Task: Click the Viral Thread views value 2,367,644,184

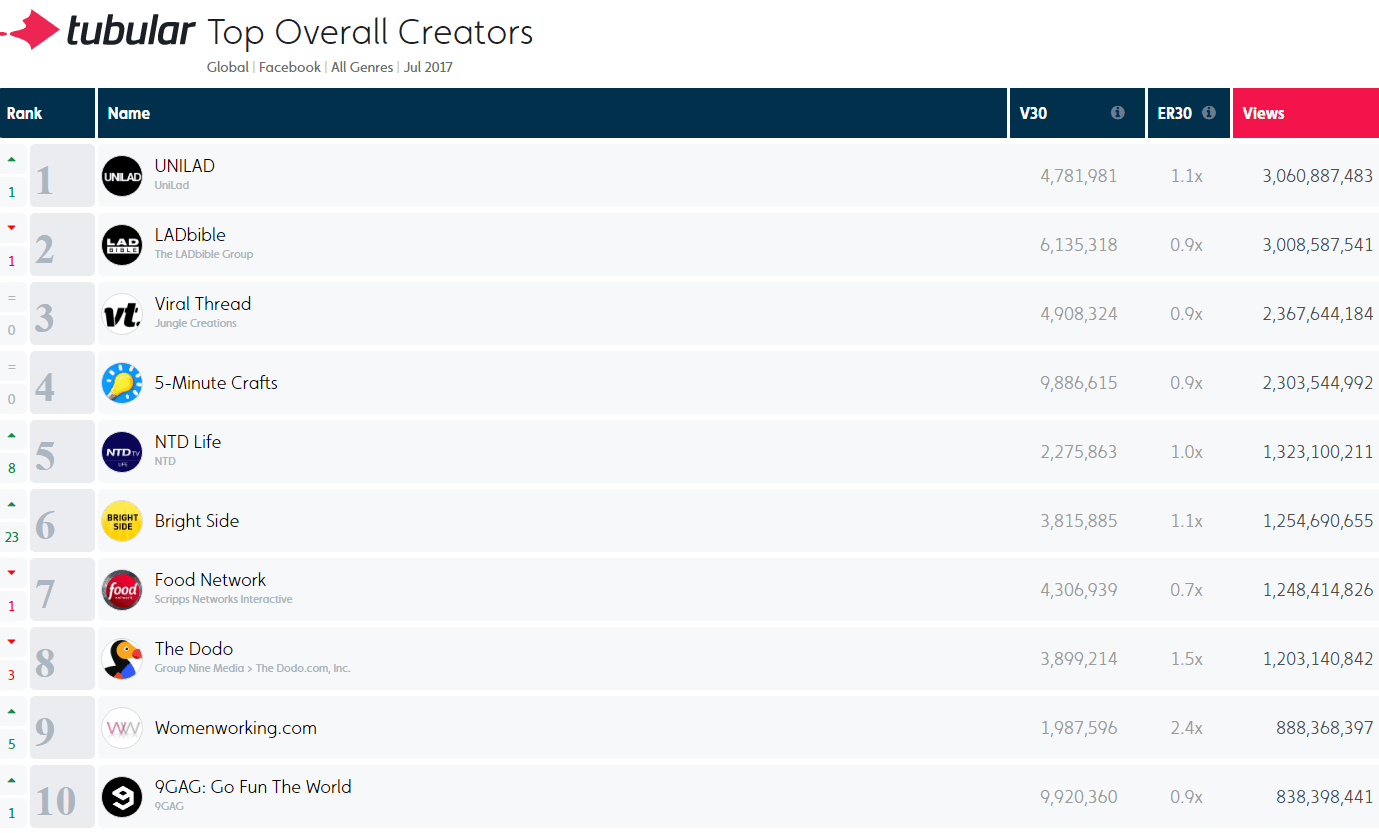Action: click(x=1318, y=314)
